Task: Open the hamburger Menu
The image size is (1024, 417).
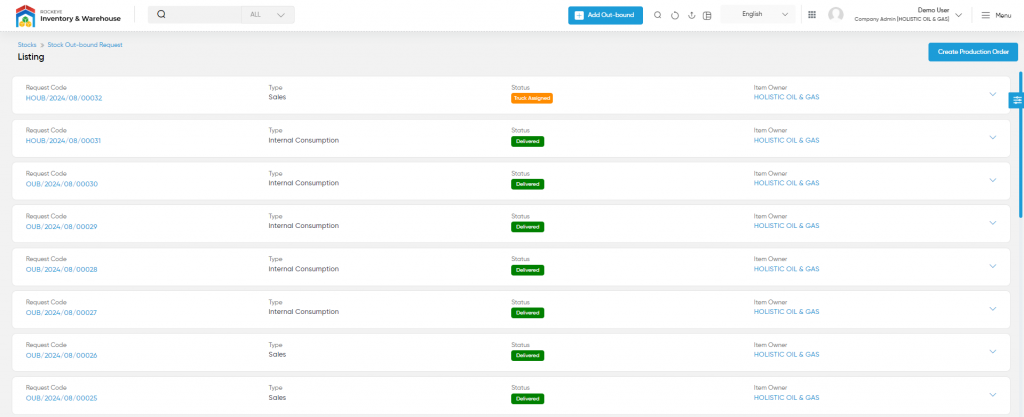Action: 996,15
